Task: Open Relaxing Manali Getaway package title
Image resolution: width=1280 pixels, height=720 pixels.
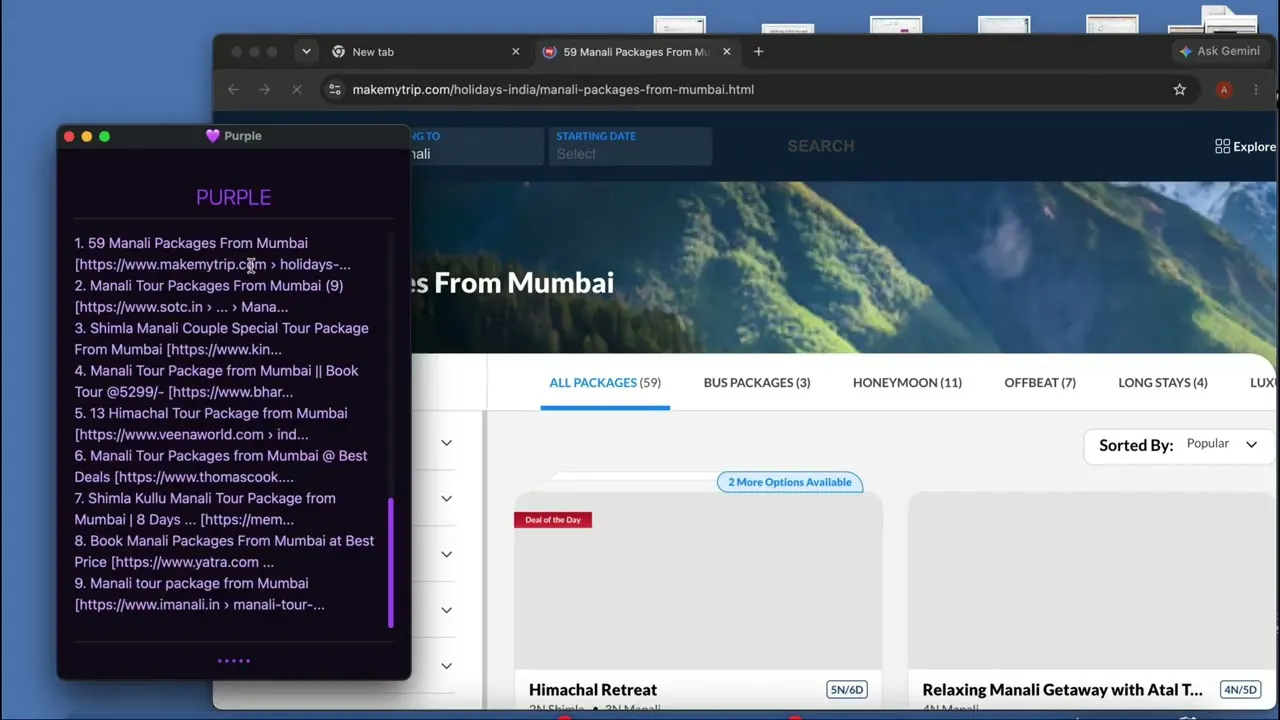Action: tap(1063, 690)
